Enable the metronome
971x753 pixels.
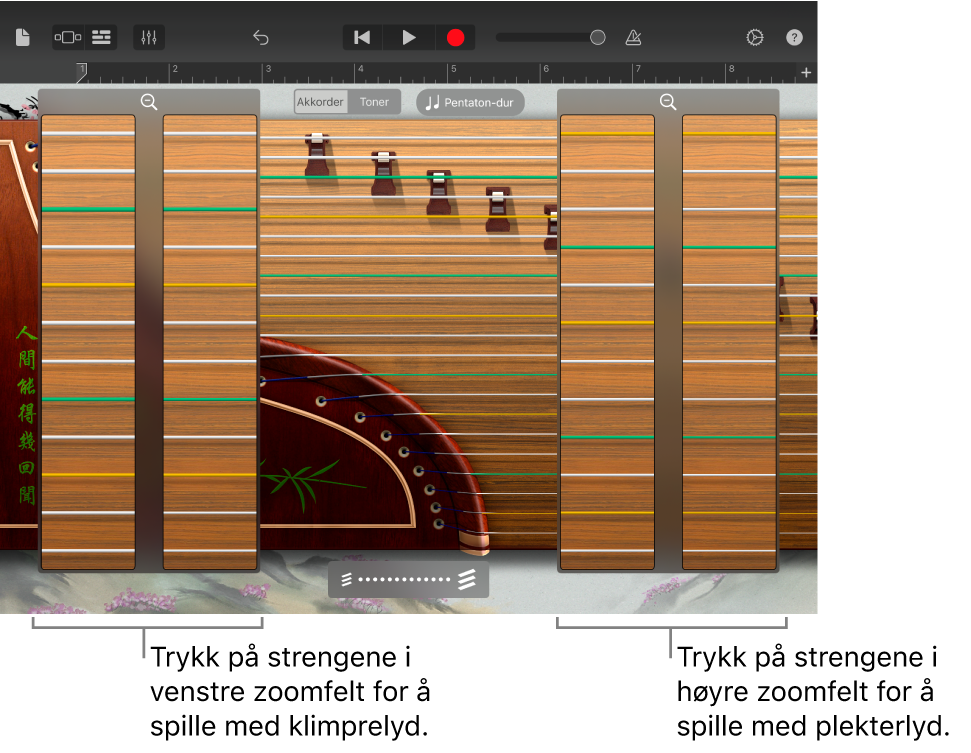tap(633, 37)
